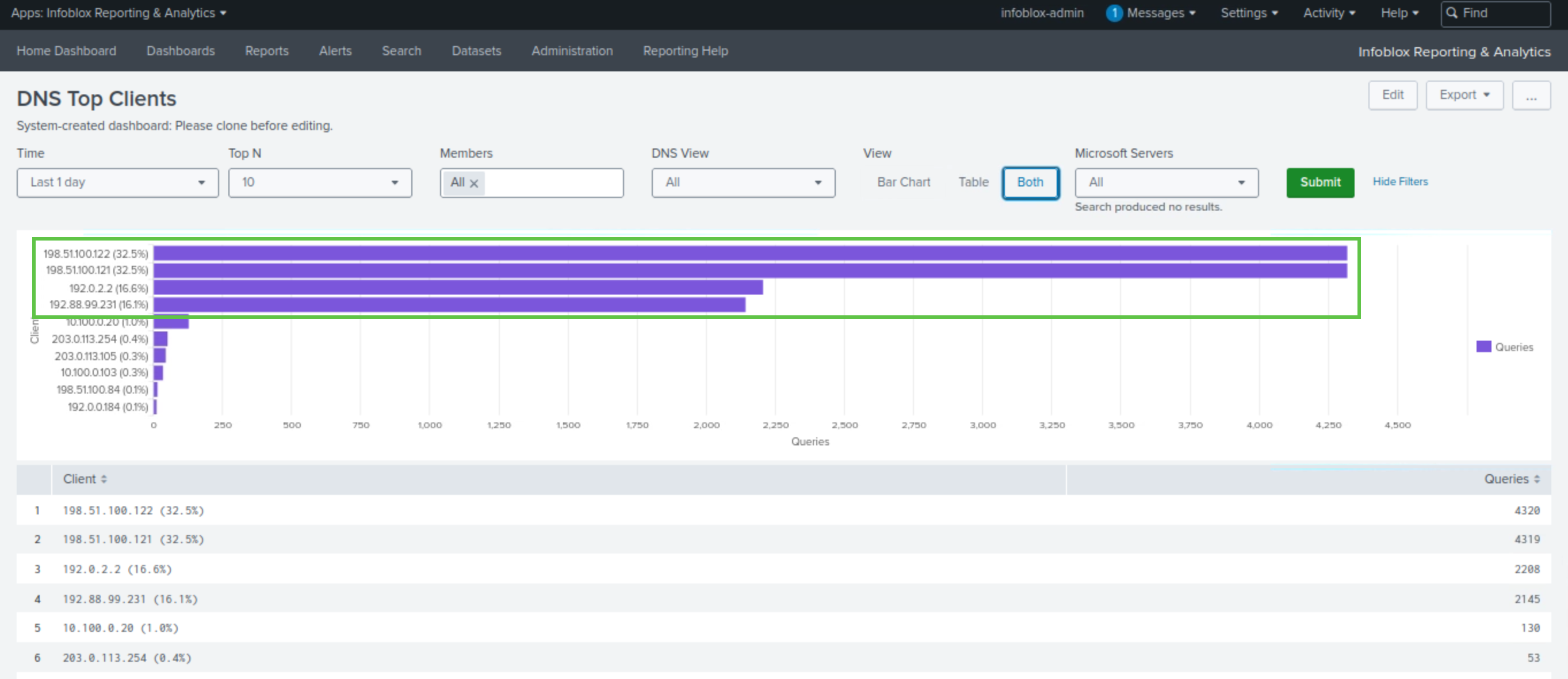This screenshot has width=1568, height=679.
Task: Open the Dashboards menu item
Action: tap(181, 51)
